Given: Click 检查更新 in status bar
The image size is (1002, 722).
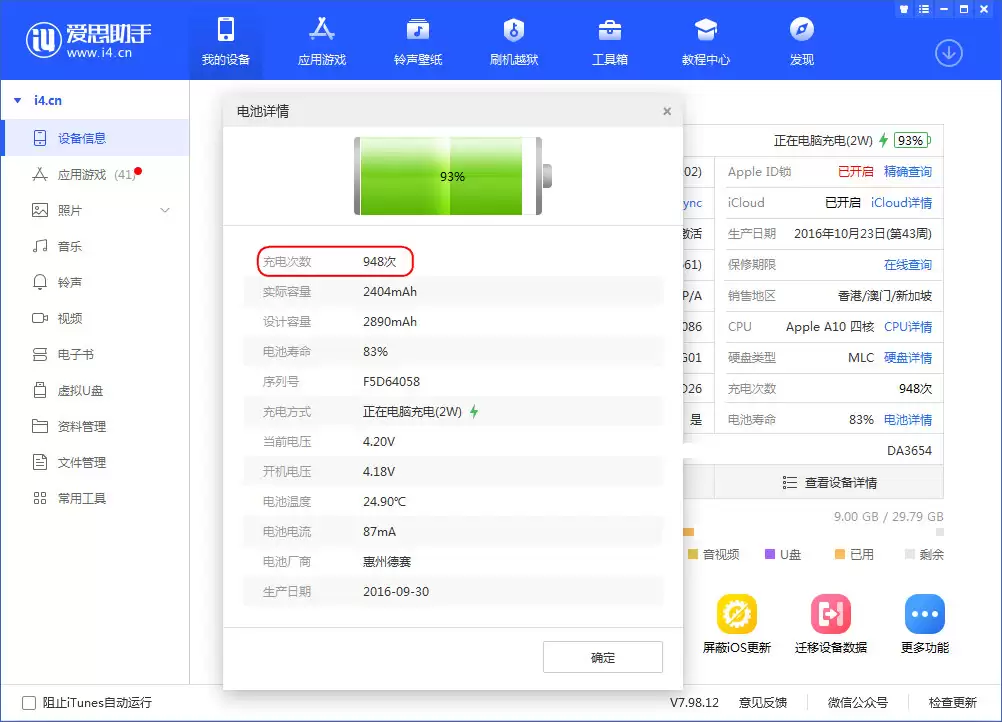Looking at the screenshot, I should pos(952,703).
